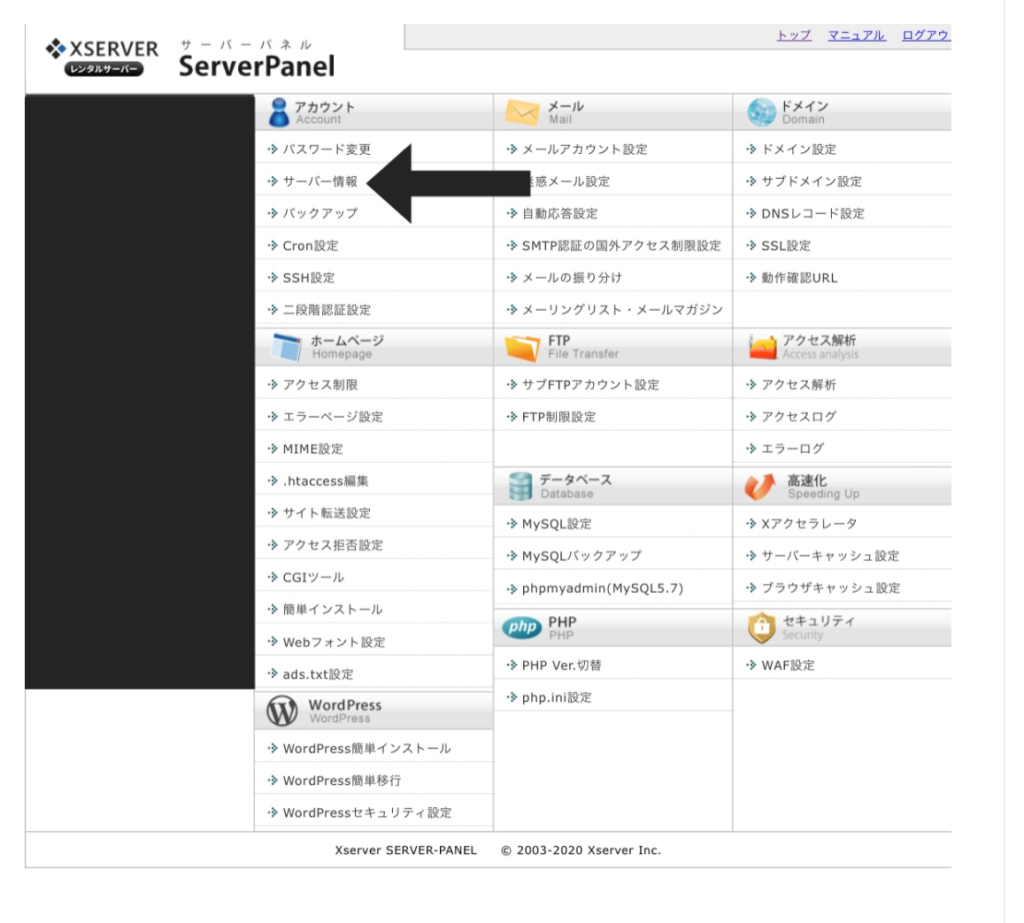This screenshot has width=1024, height=923.
Task: Open CGIツール
Action: pyautogui.click(x=313, y=577)
